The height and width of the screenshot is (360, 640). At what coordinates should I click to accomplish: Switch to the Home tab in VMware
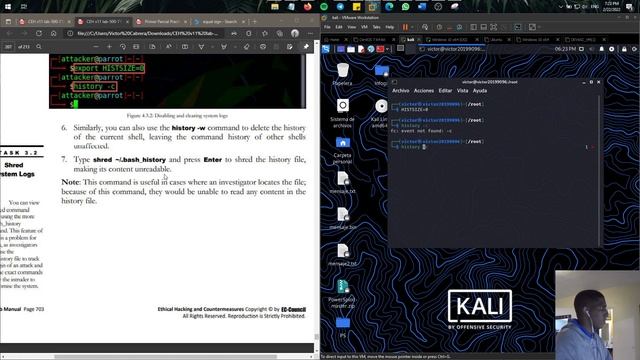335,40
